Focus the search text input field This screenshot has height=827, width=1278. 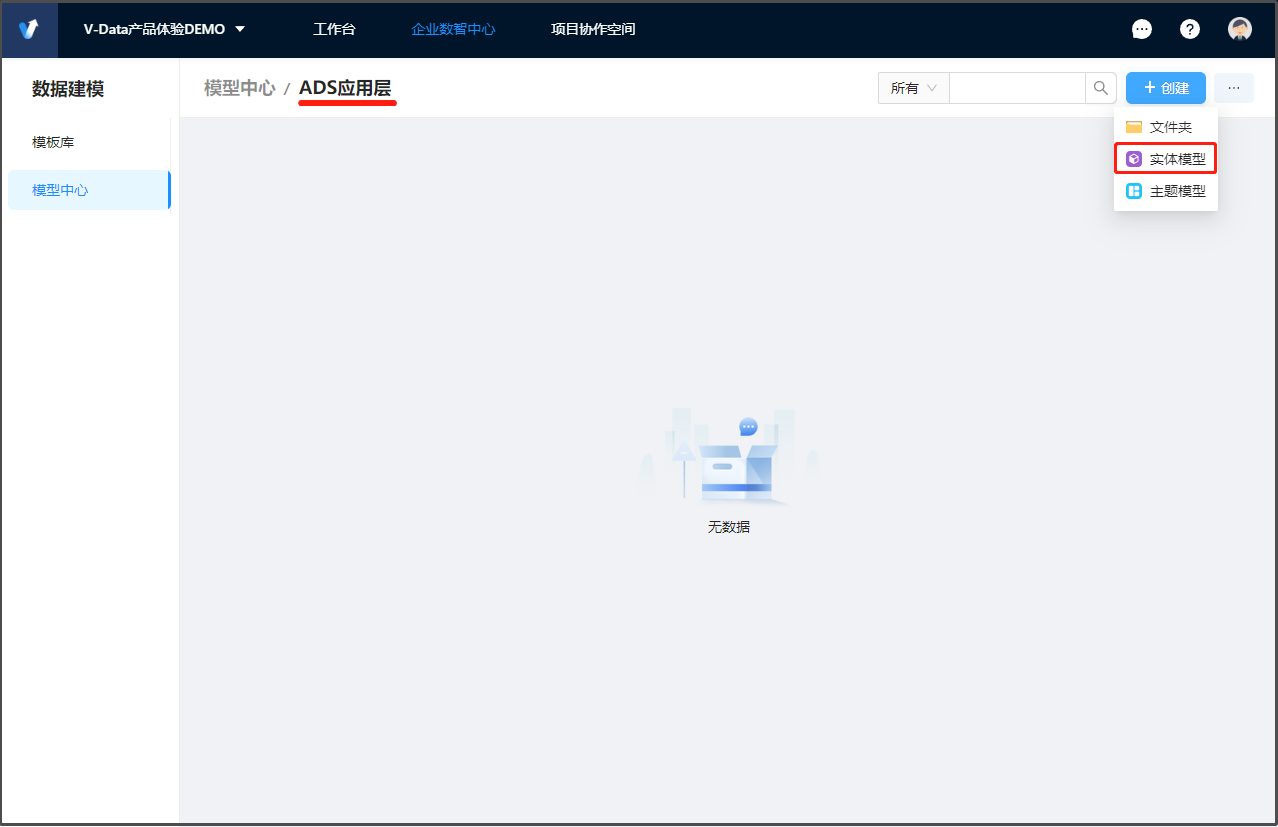click(1016, 88)
